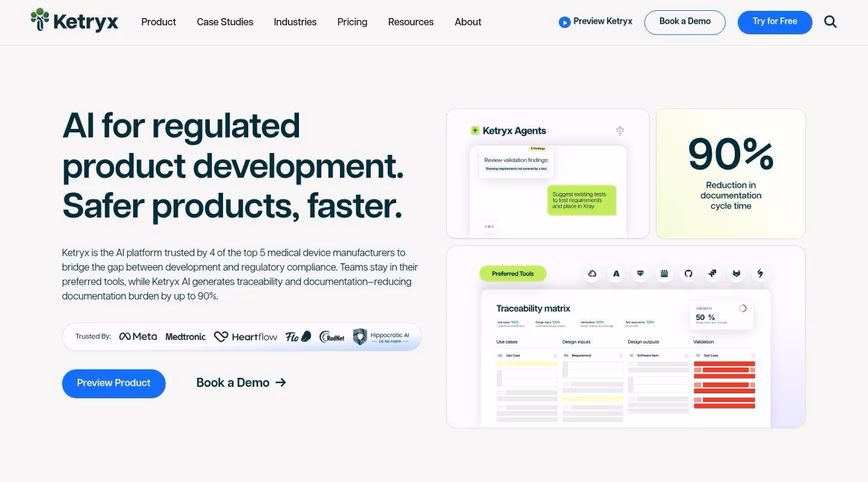Image resolution: width=868 pixels, height=482 pixels.
Task: Click the "Trusted By:" label
Action: (x=93, y=336)
